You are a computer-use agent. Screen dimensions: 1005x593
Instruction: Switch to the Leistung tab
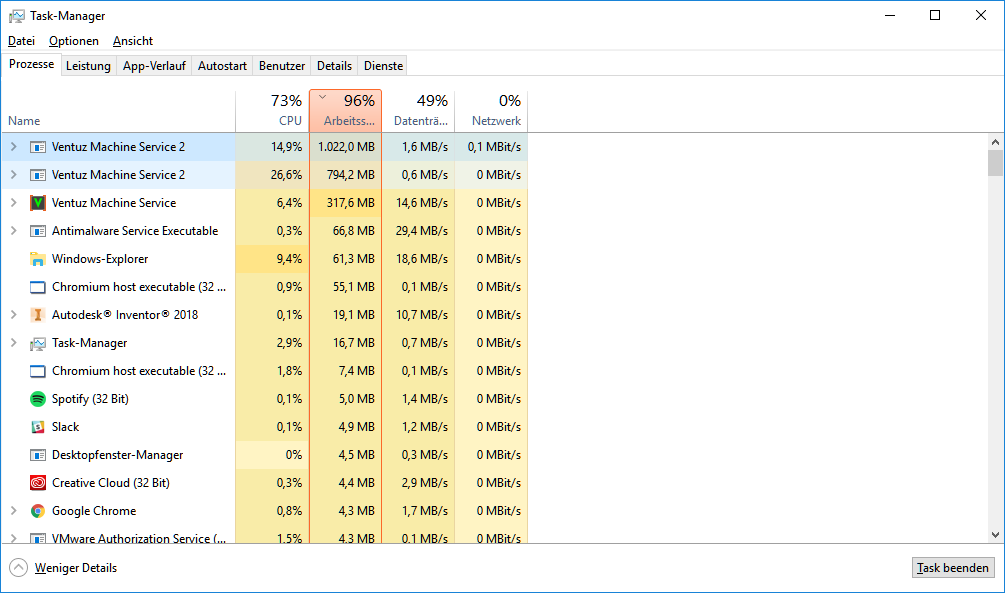88,66
